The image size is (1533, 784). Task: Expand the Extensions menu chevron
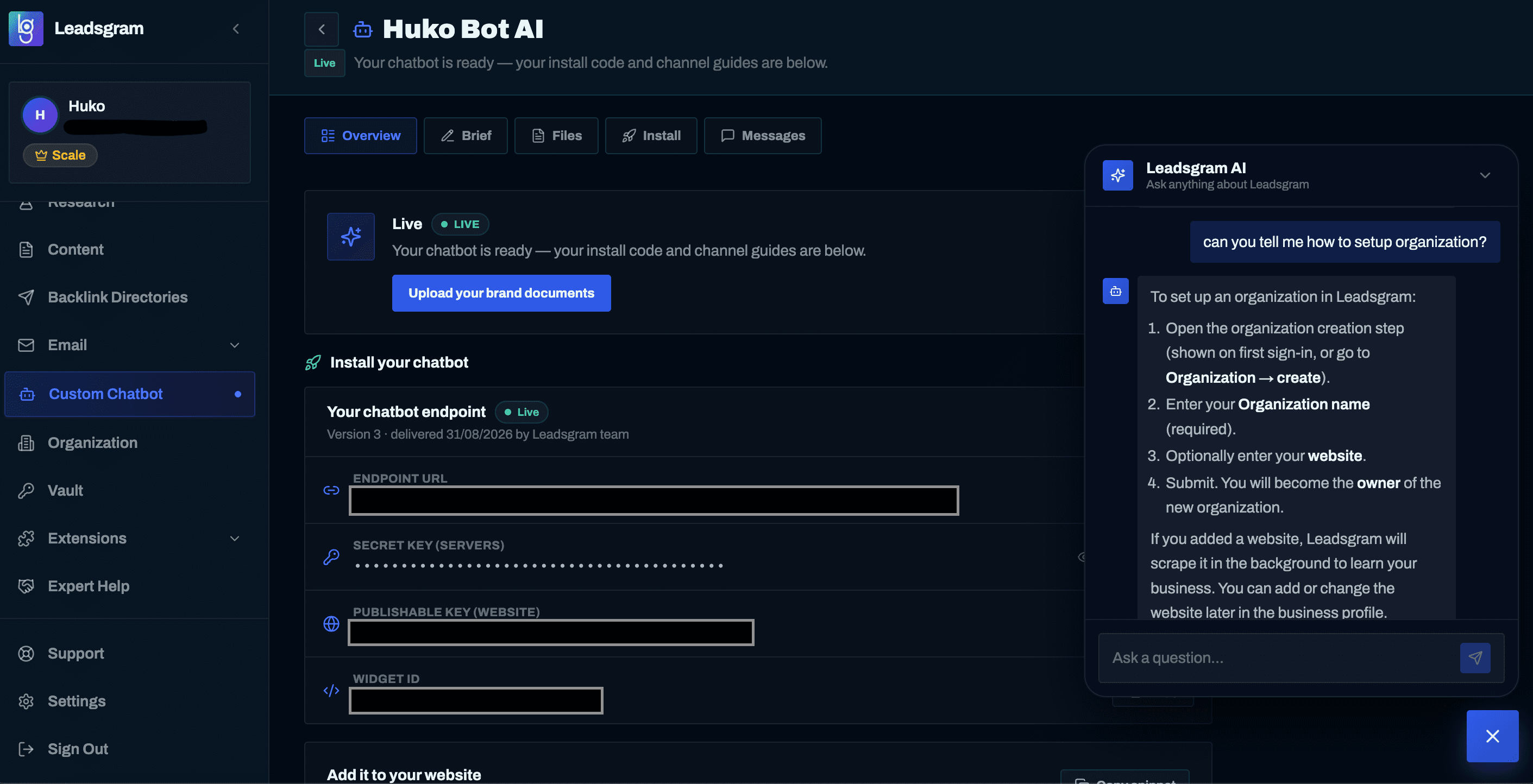coord(235,539)
